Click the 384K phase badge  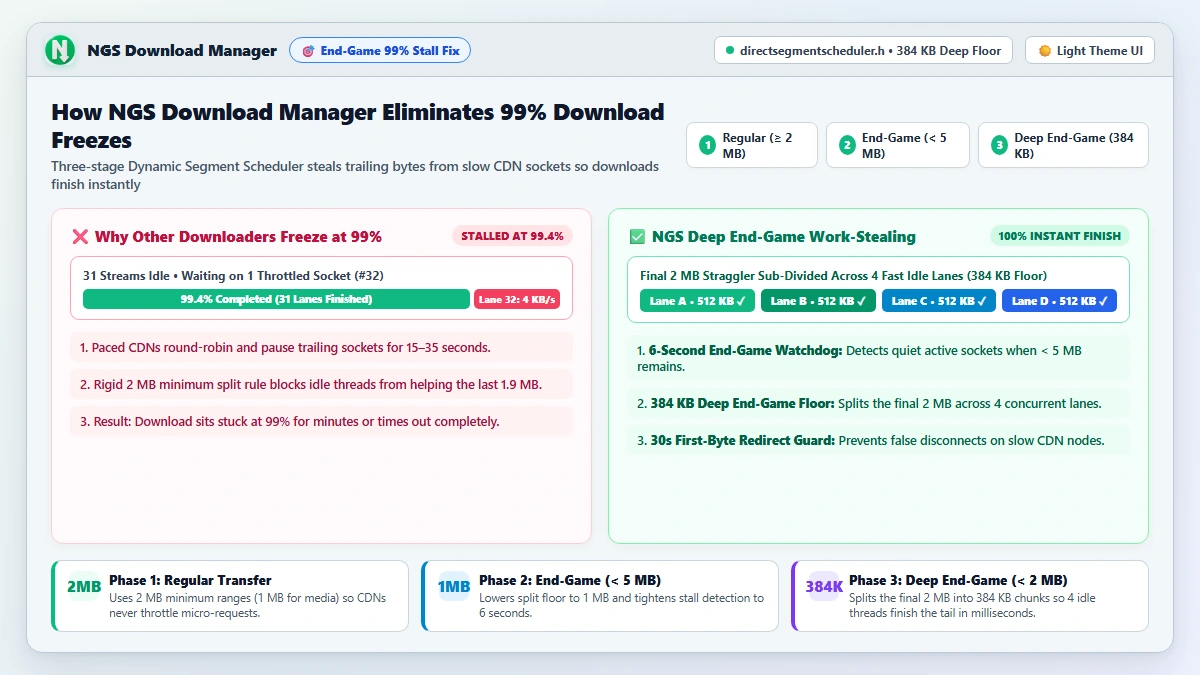(824, 587)
